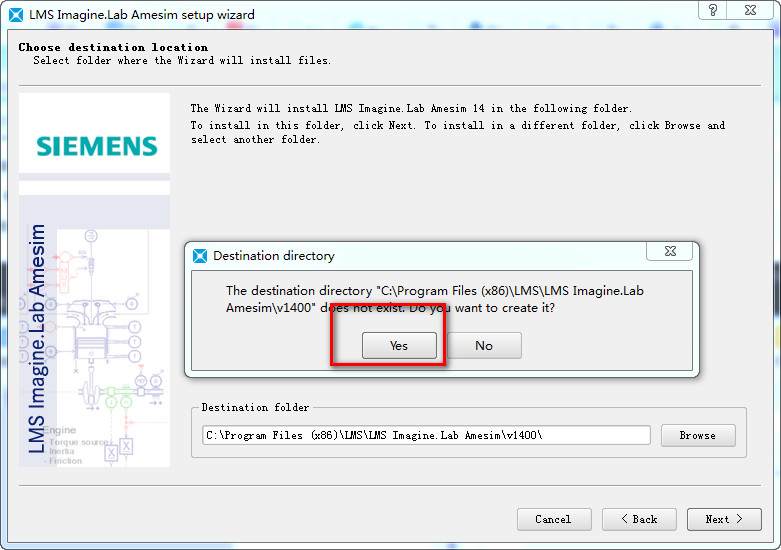Click the SIEMENS logo image
Screen dimensions: 781x550
(x=97, y=146)
